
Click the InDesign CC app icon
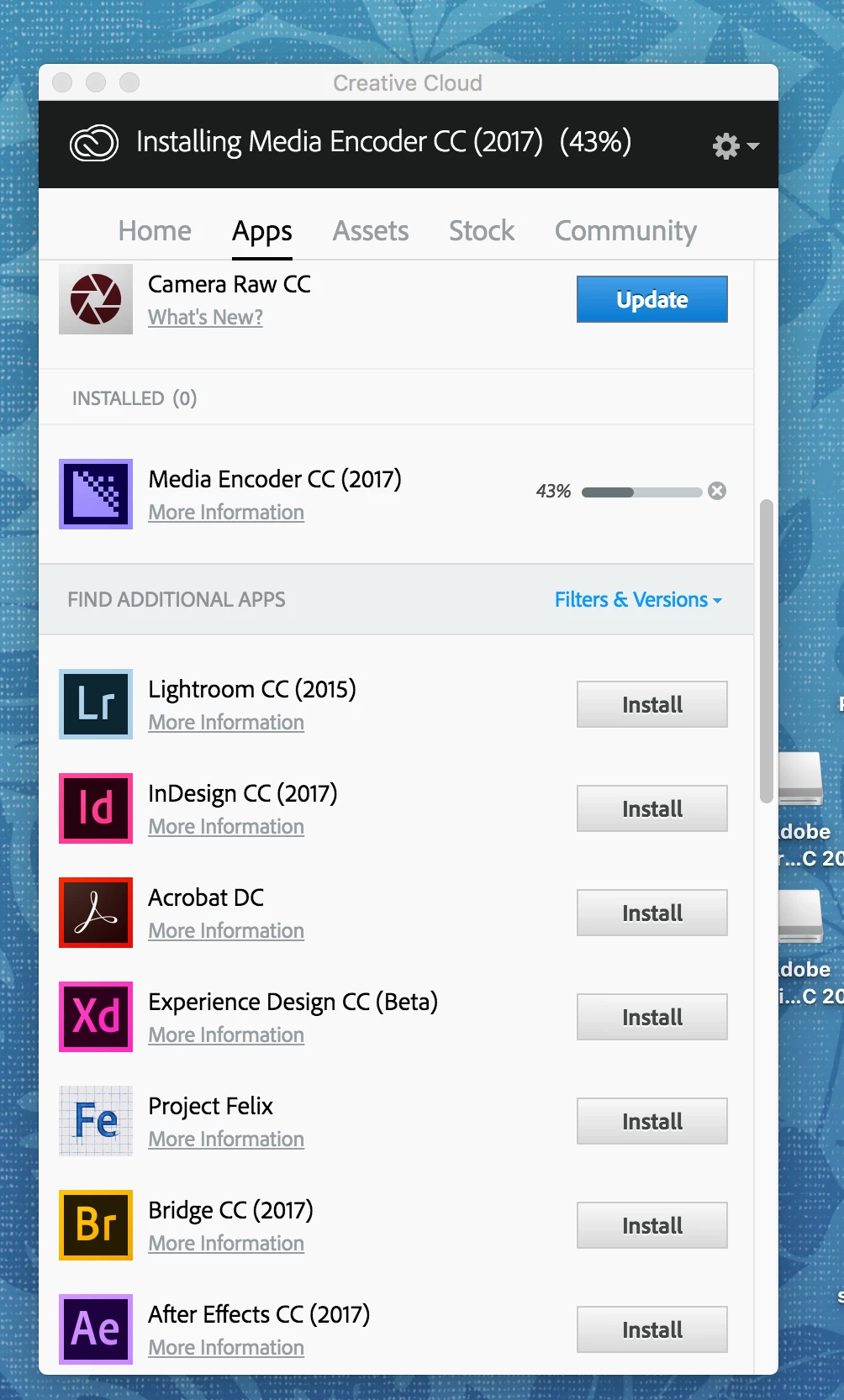coord(96,808)
